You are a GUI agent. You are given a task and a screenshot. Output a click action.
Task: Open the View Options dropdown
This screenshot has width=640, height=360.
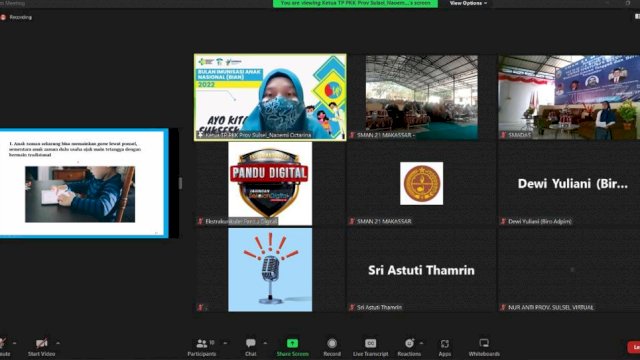tap(468, 3)
